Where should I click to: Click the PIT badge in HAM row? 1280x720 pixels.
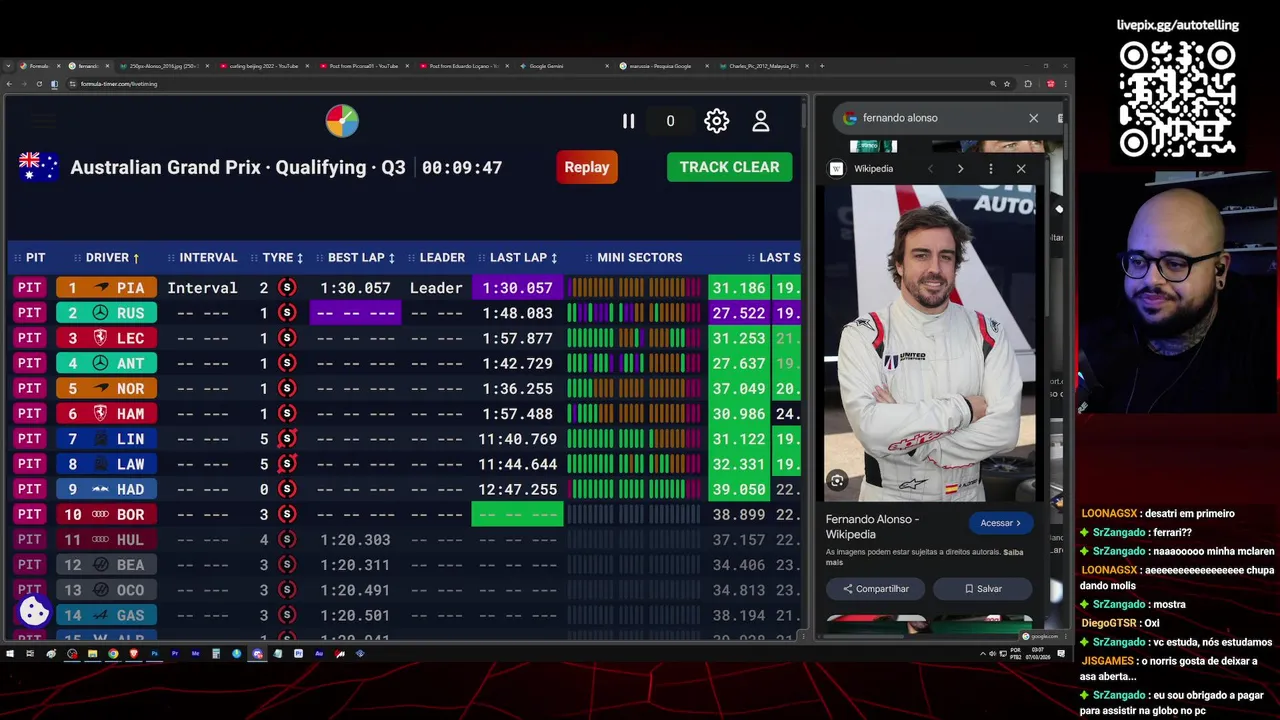point(30,413)
